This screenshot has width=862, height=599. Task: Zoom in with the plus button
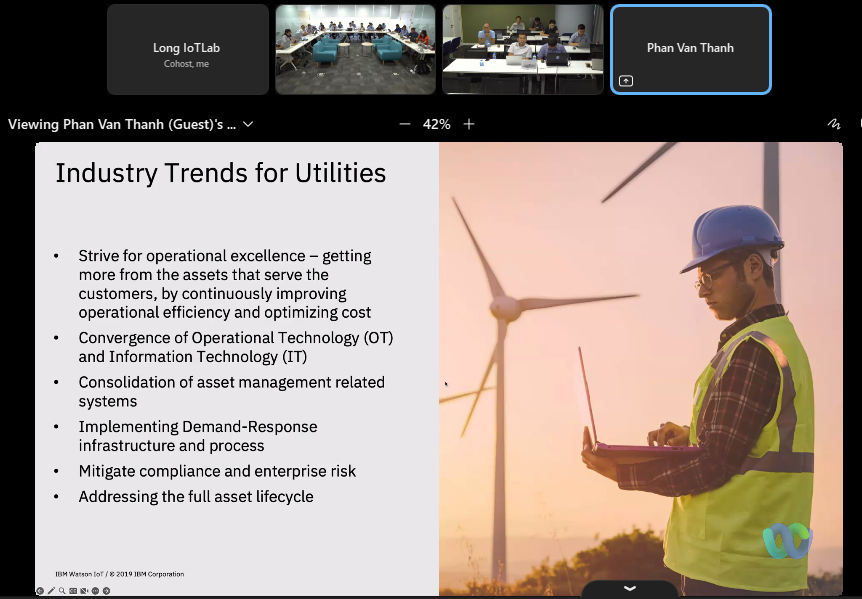[469, 124]
